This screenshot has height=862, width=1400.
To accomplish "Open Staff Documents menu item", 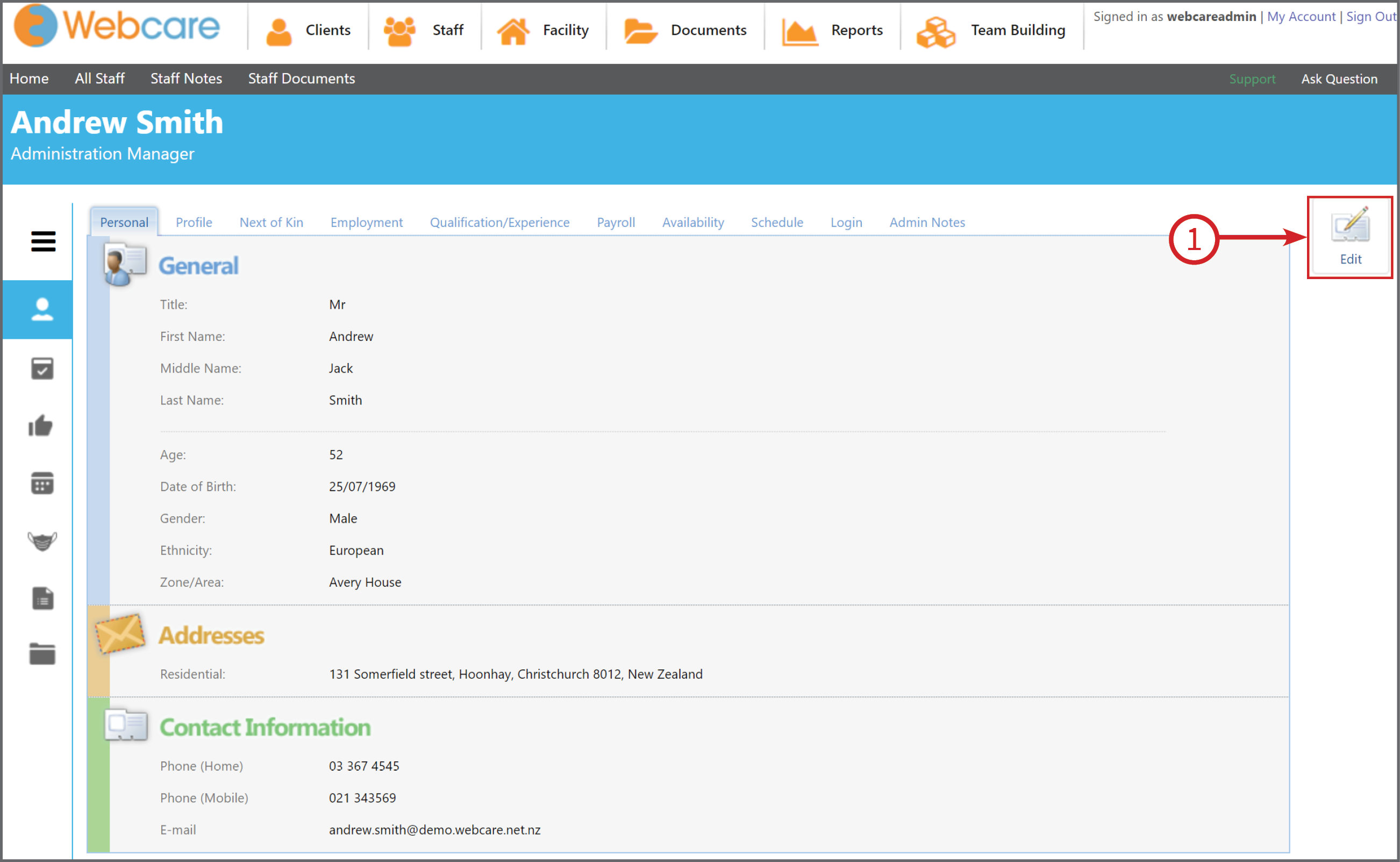I will [x=302, y=79].
